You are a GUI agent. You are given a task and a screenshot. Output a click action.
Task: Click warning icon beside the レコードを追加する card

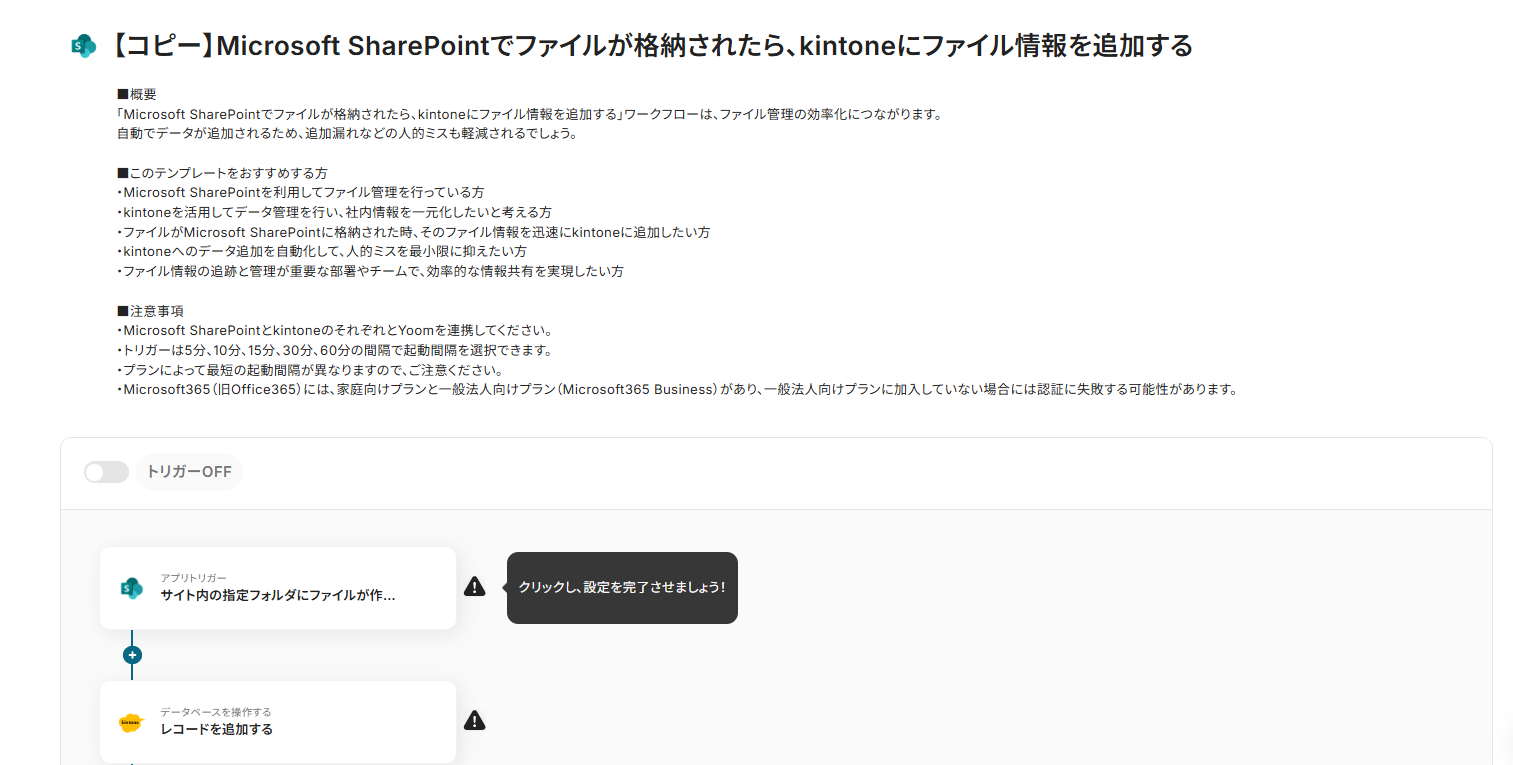click(x=474, y=720)
